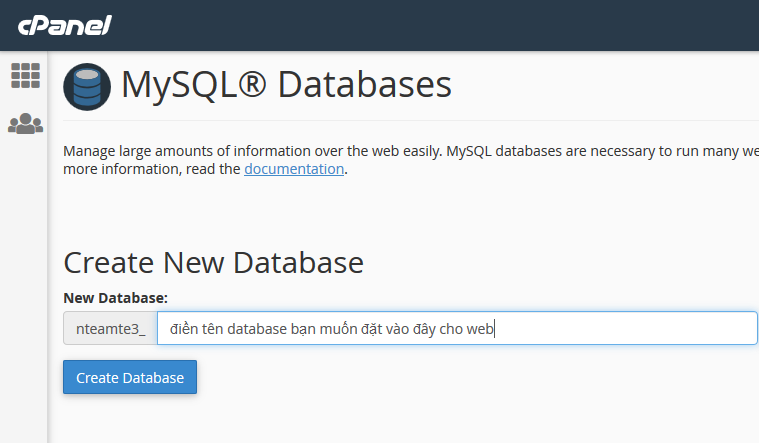Click the Manage large amounts description text
Screen dimensions: 759x443
(410, 152)
